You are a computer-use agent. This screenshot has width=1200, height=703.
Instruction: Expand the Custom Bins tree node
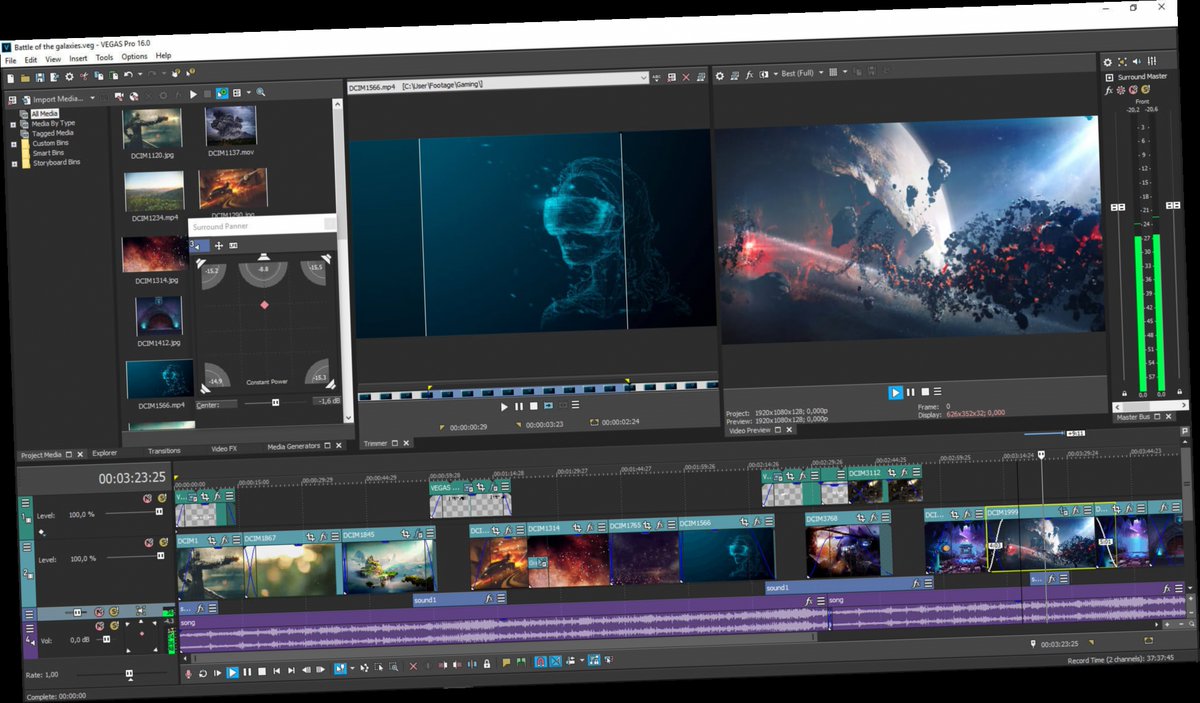(13, 144)
